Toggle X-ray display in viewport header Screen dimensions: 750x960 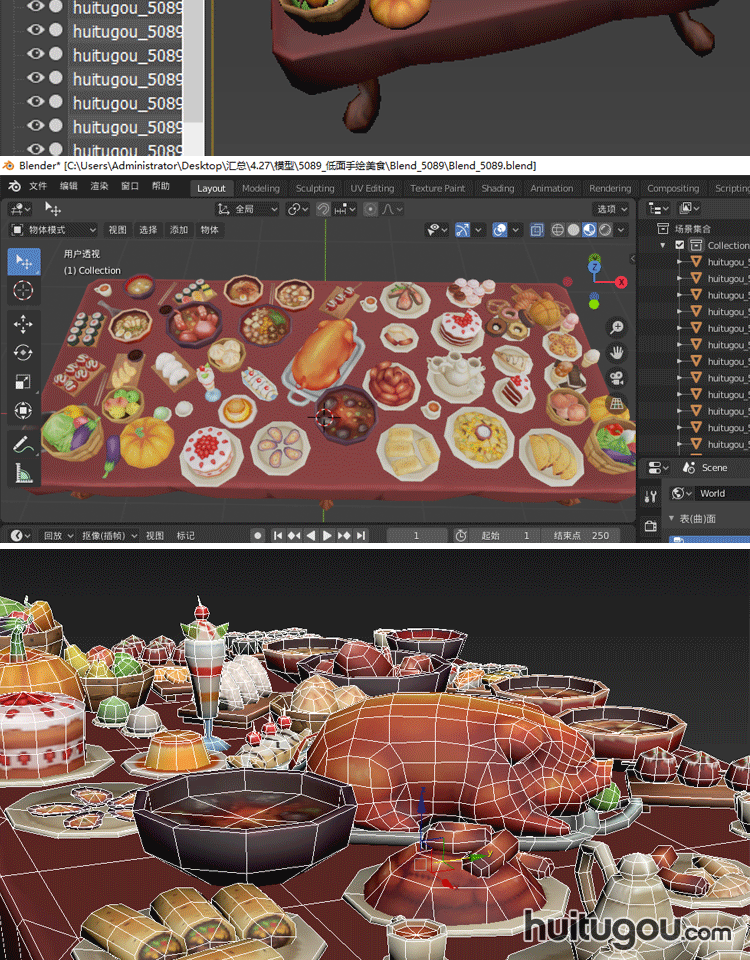(537, 230)
